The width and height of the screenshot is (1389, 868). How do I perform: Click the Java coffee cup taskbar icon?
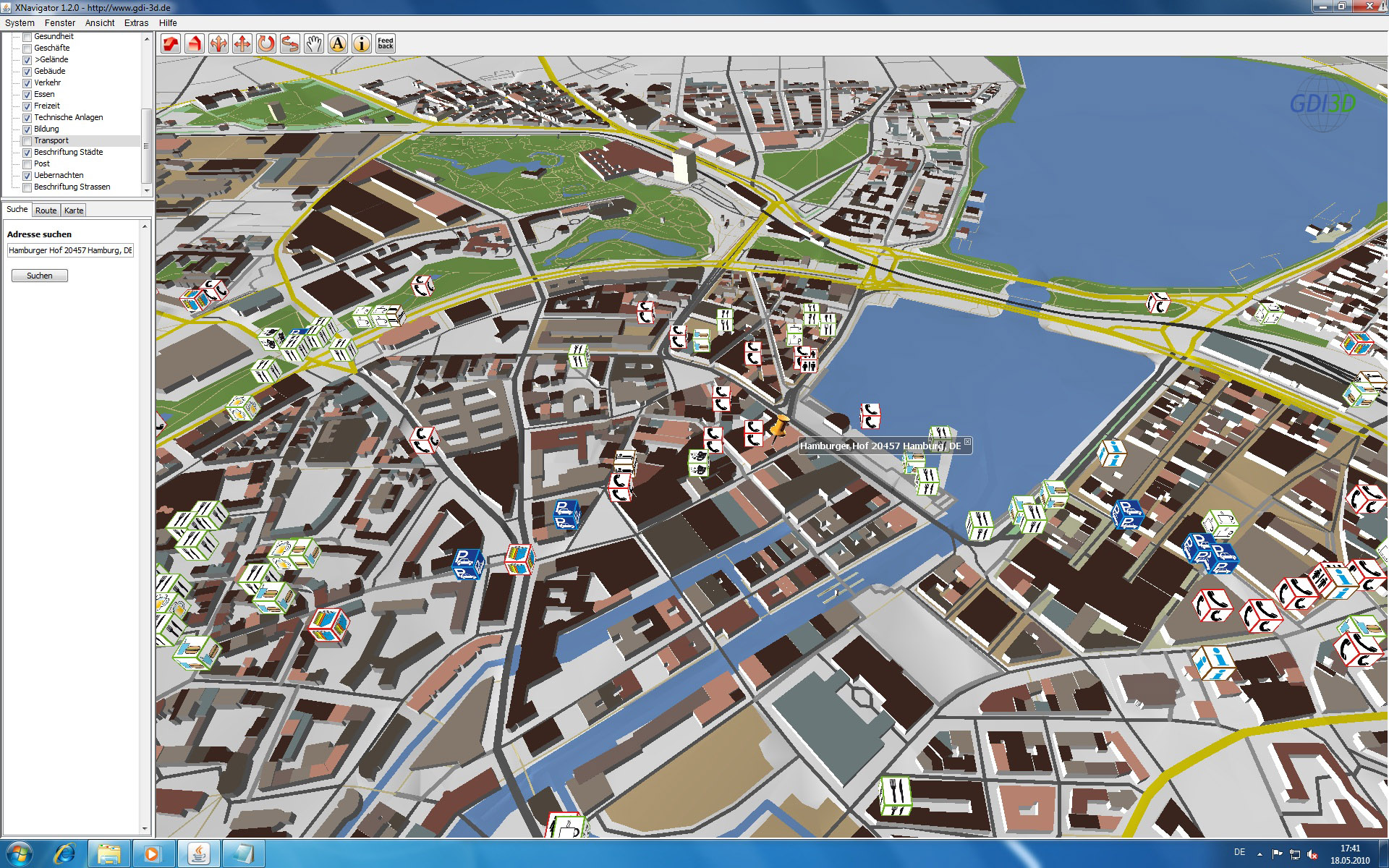pos(198,854)
